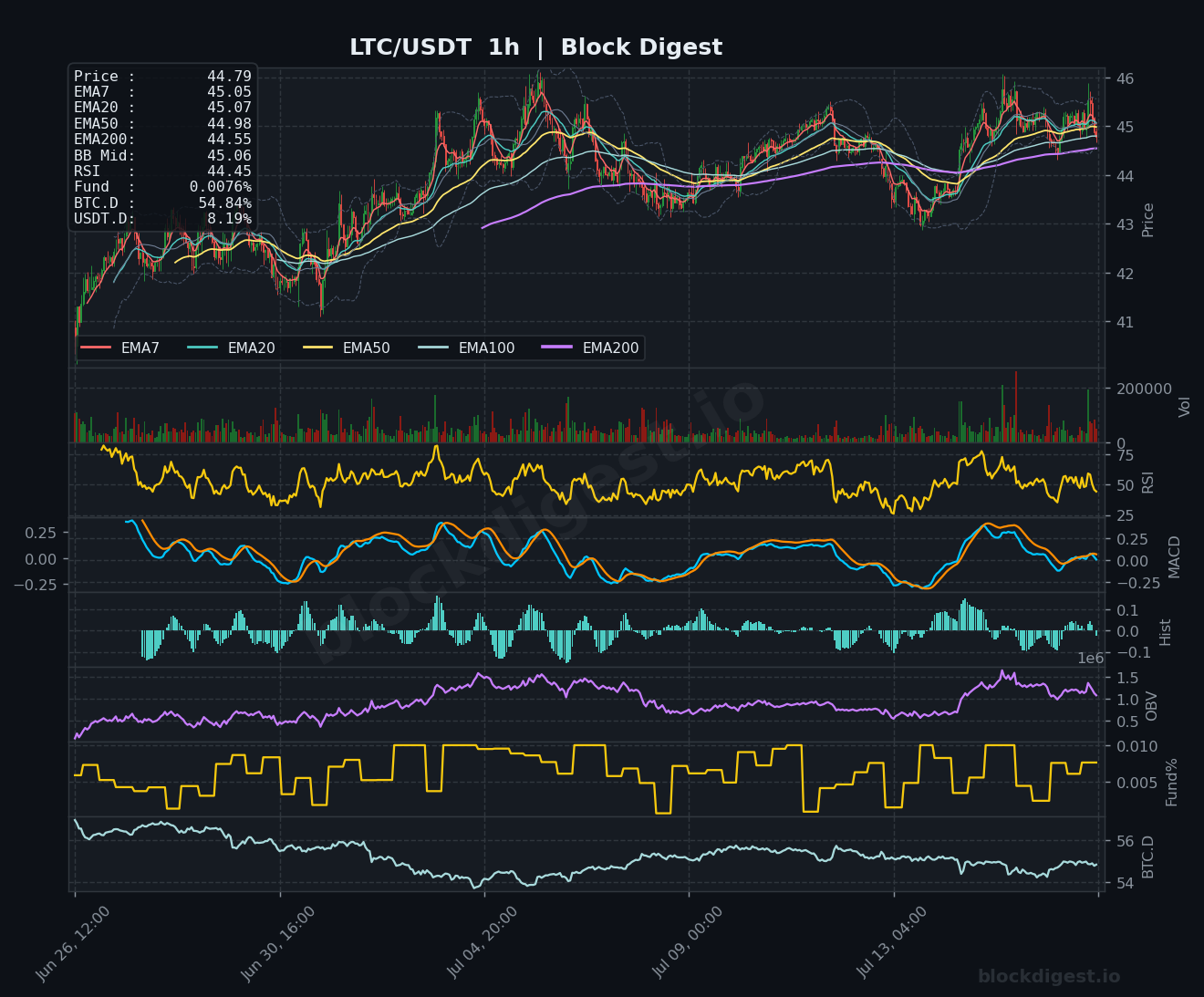This screenshot has height=997, width=1204.
Task: Click the OBV panel axis label
Action: 1151,706
